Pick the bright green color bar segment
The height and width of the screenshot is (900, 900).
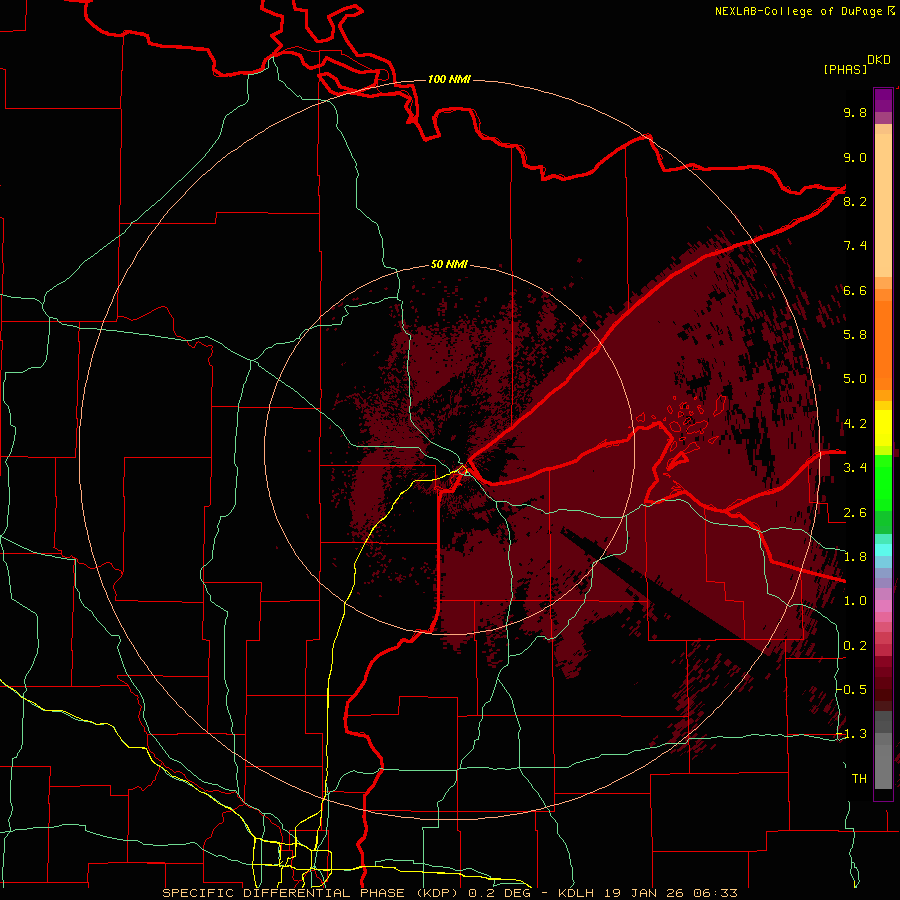click(883, 483)
